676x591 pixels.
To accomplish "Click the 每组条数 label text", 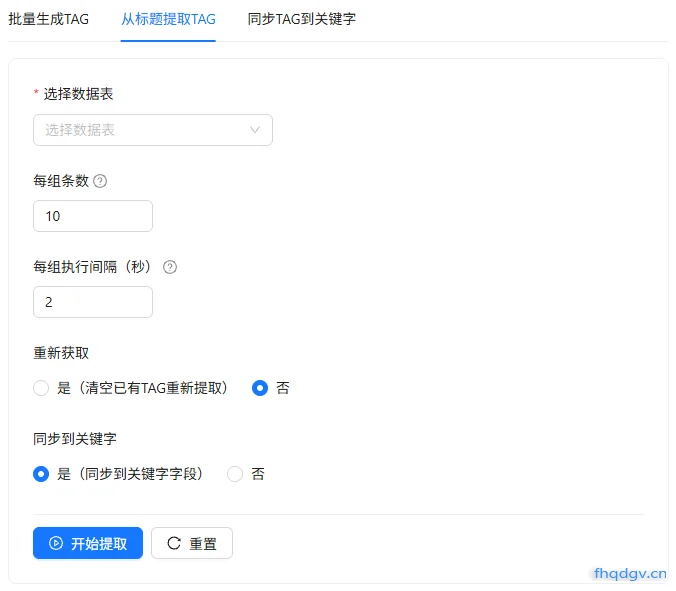I will 61,181.
